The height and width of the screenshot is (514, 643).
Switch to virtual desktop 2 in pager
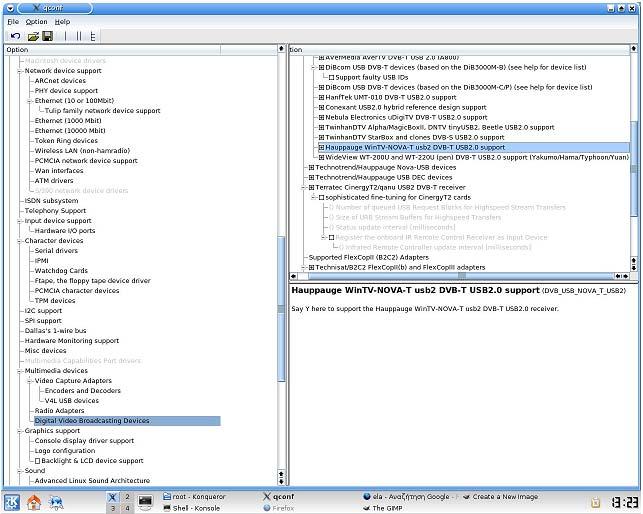pos(127,497)
